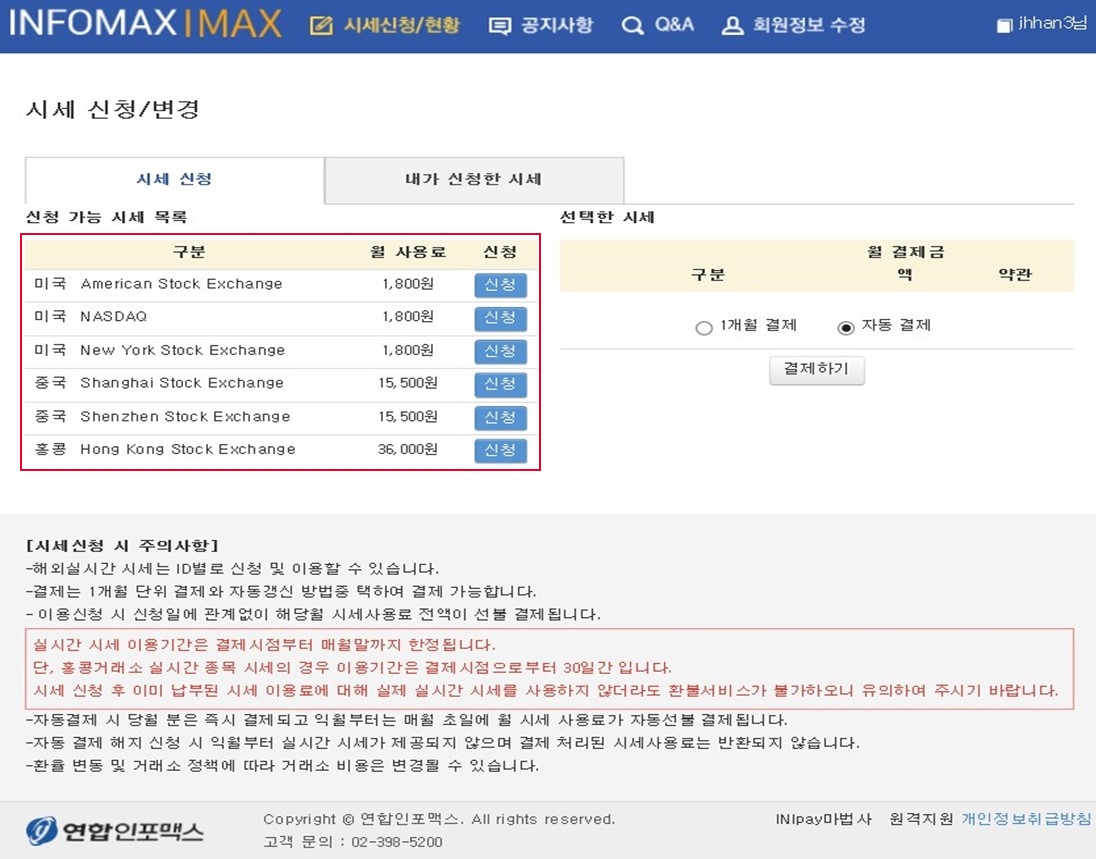Click the 선택한 시세 heading

(607, 217)
